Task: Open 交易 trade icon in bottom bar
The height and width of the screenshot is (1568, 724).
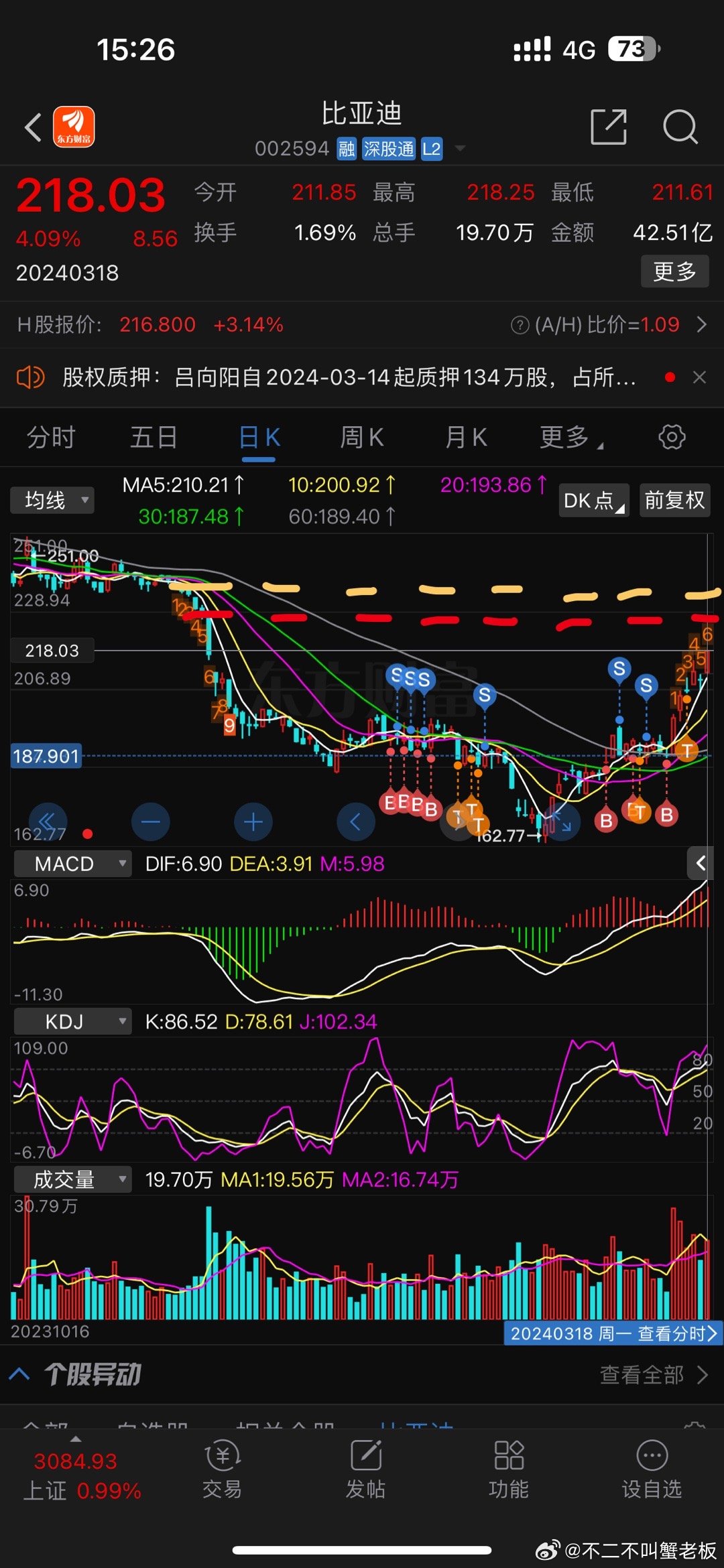Action: (222, 1470)
